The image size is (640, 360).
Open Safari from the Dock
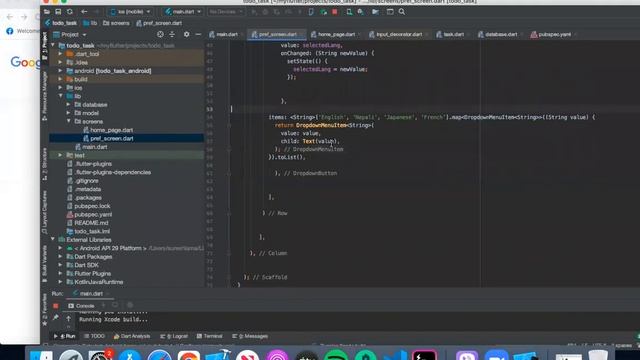click(160, 356)
